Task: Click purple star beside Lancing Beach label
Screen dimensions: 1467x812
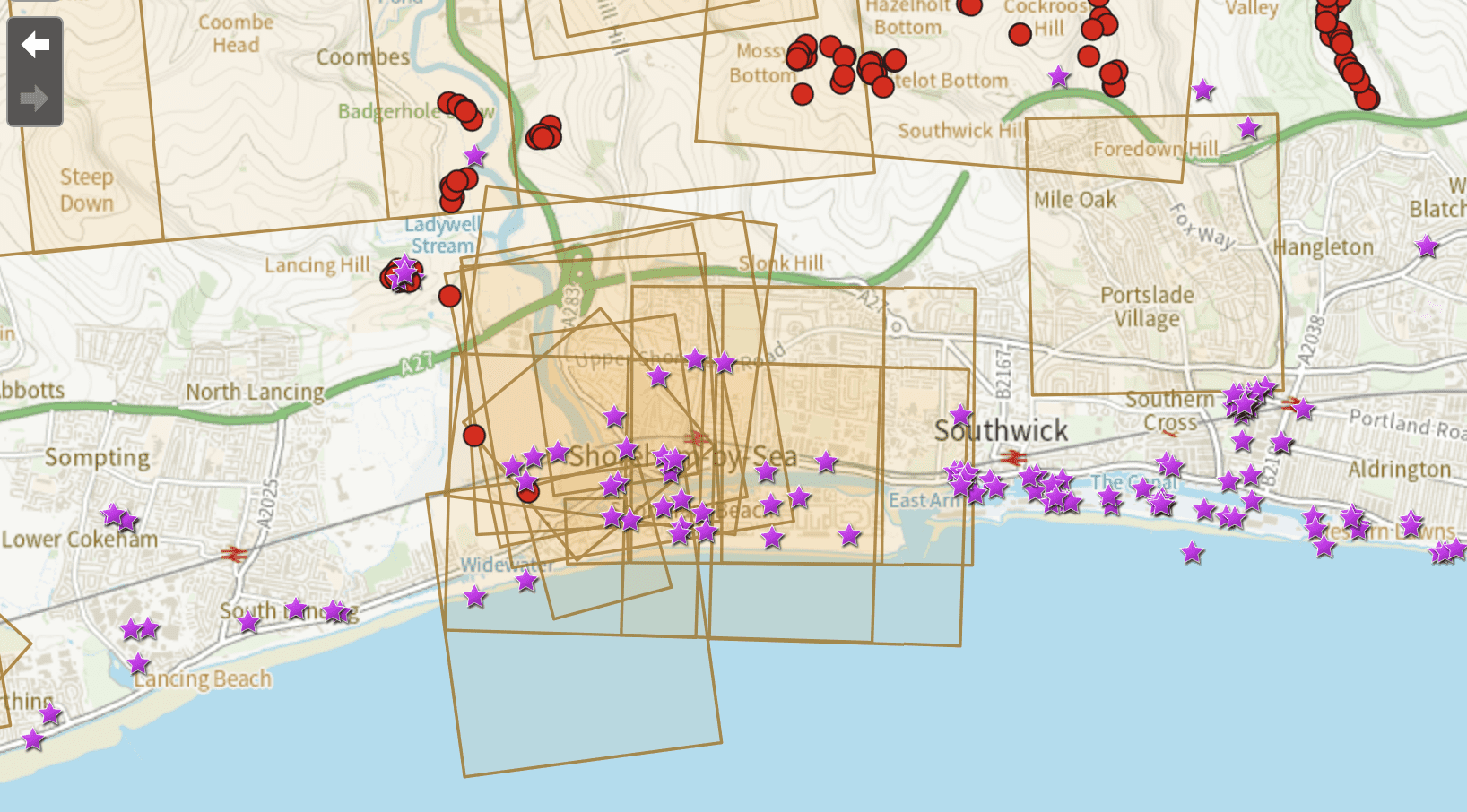Action: 138,664
